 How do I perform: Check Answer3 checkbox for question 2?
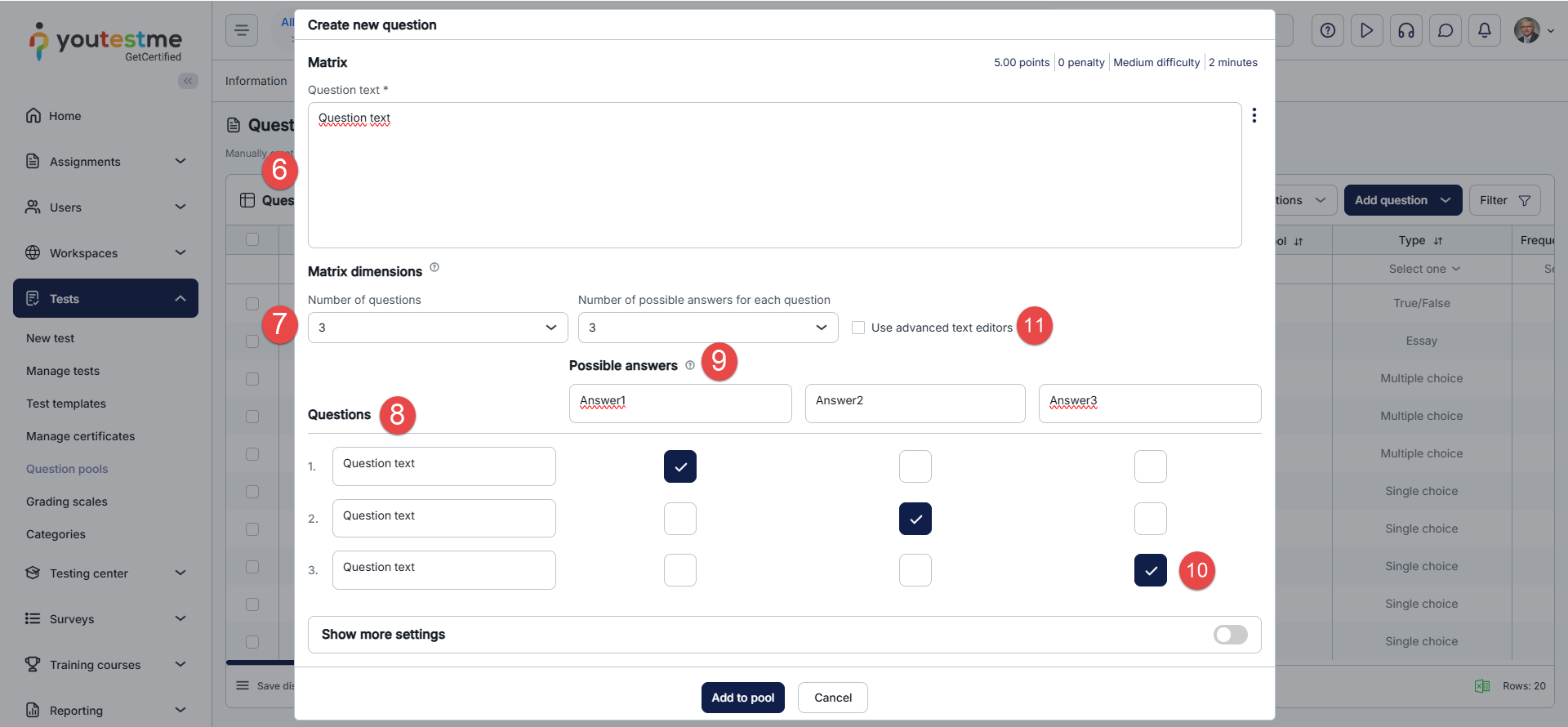coord(1150,519)
